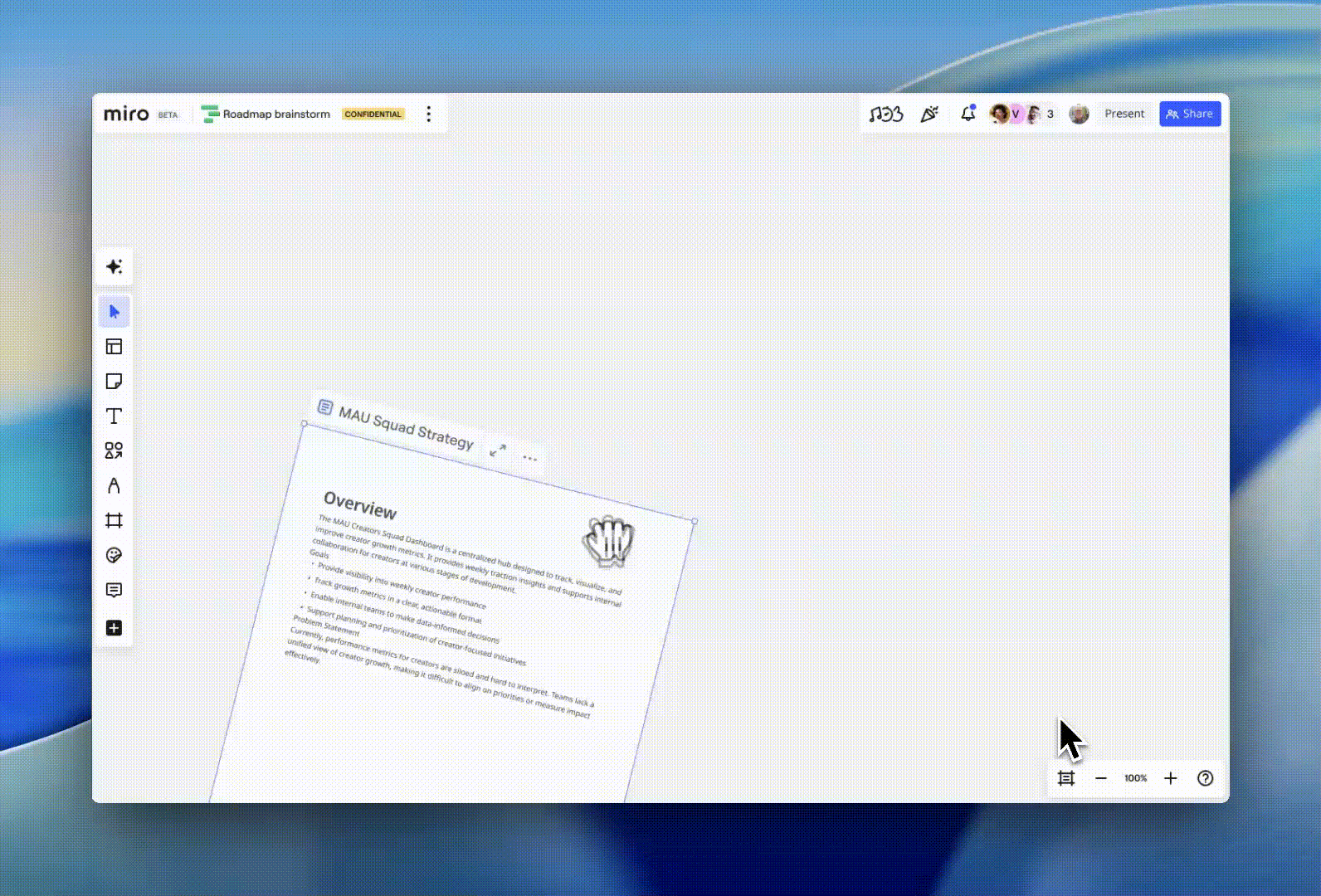
Task: Open the Templates tool in sidebar
Action: 114,347
